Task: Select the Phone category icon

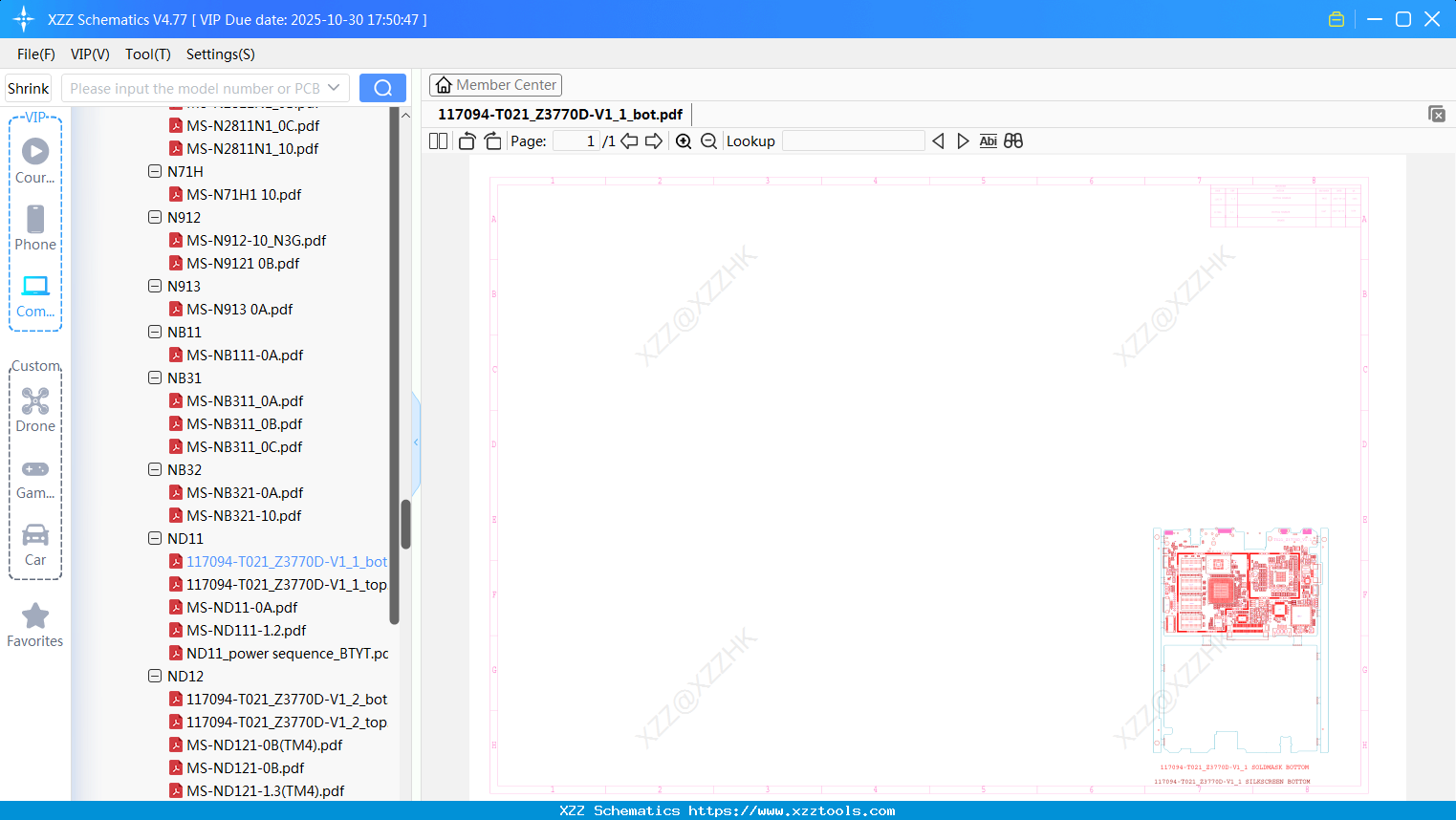Action: pyautogui.click(x=35, y=219)
